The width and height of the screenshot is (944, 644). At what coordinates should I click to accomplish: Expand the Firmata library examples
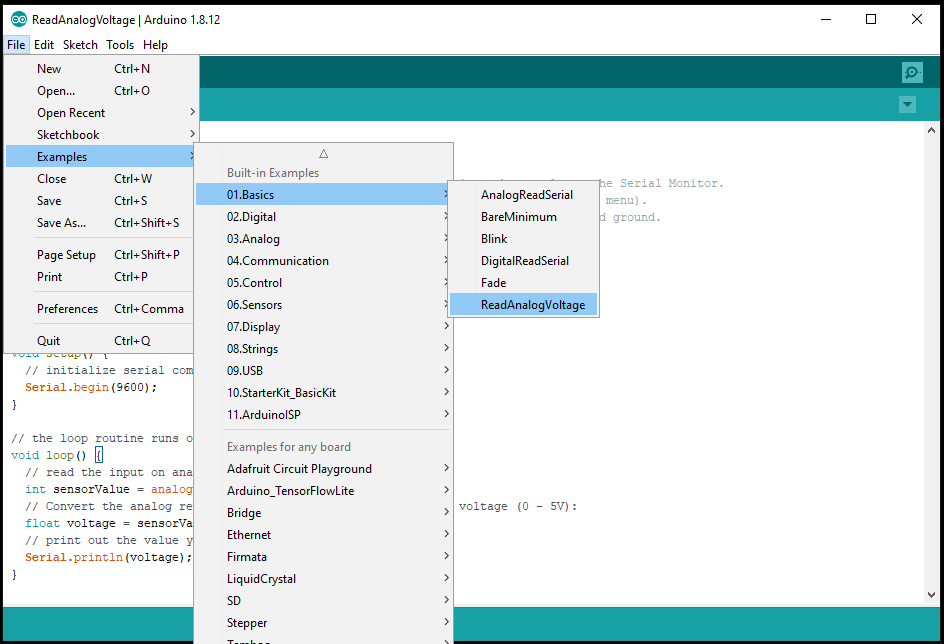coord(323,557)
